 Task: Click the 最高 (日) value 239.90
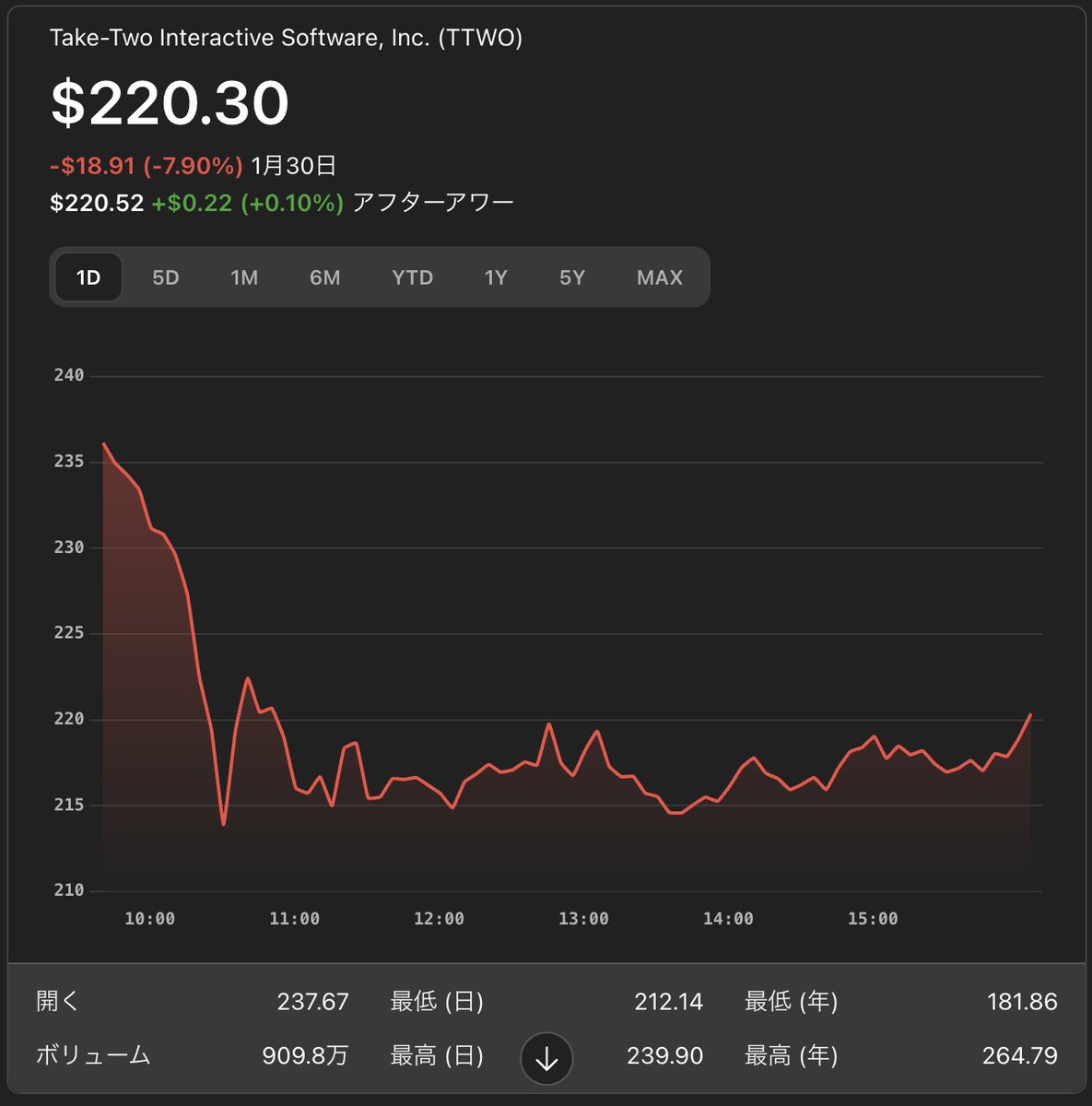(x=665, y=1055)
